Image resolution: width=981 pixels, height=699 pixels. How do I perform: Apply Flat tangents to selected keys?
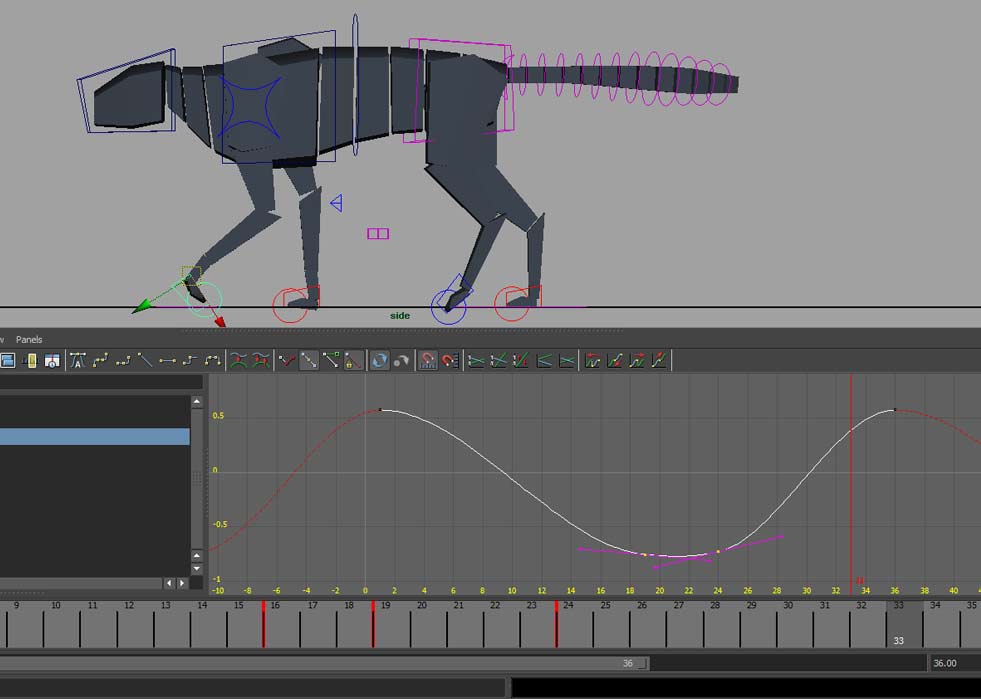point(167,360)
